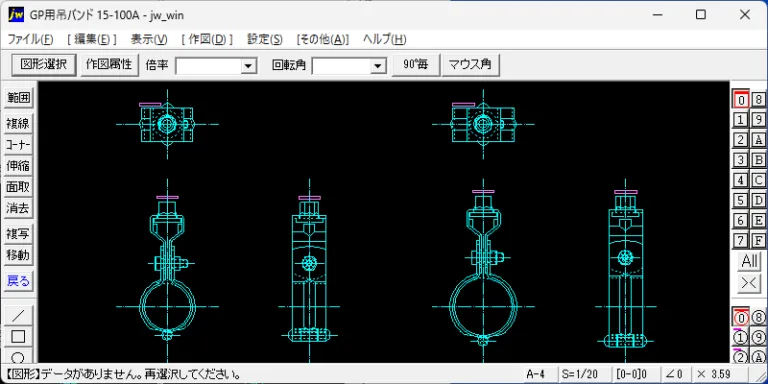Toggle layer F button

[758, 240]
